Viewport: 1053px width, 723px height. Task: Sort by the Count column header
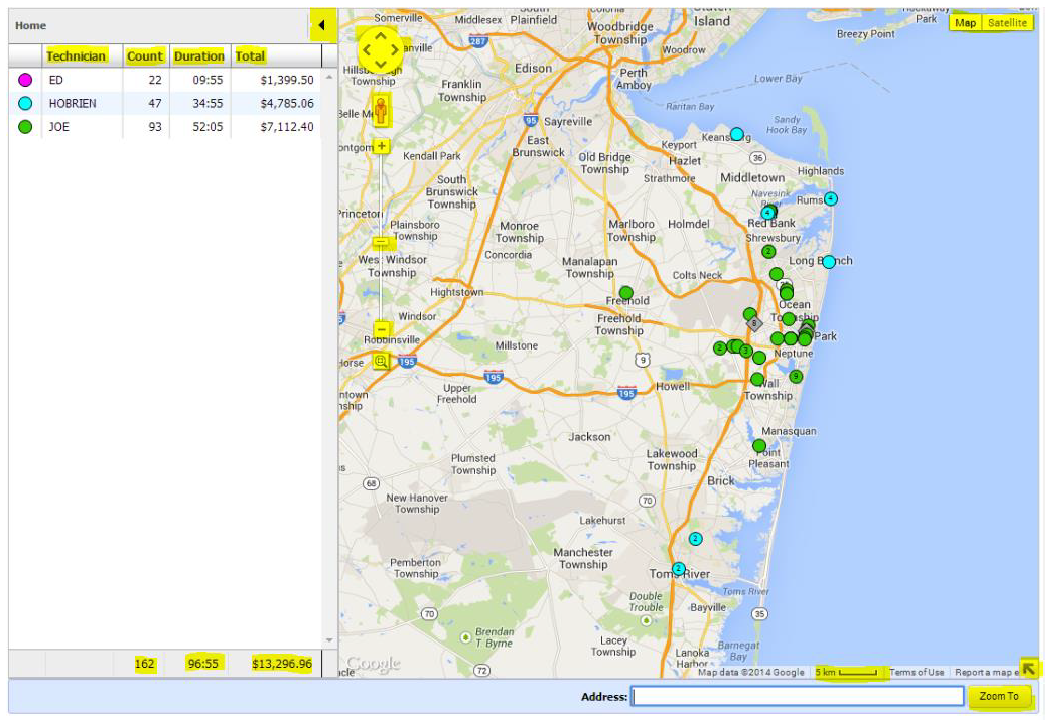point(145,56)
